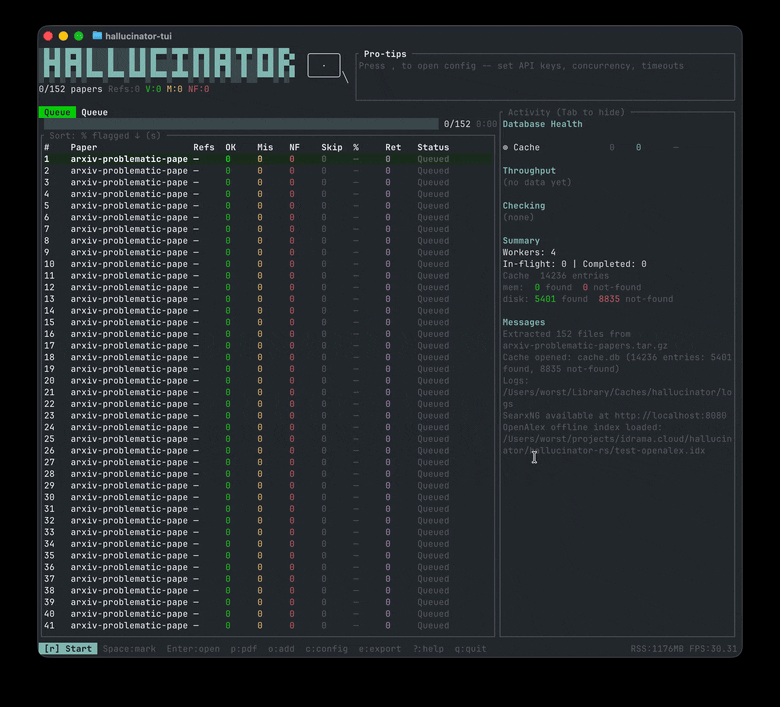780x707 pixels.
Task: Open settings via c:config hint
Action: coord(326,649)
